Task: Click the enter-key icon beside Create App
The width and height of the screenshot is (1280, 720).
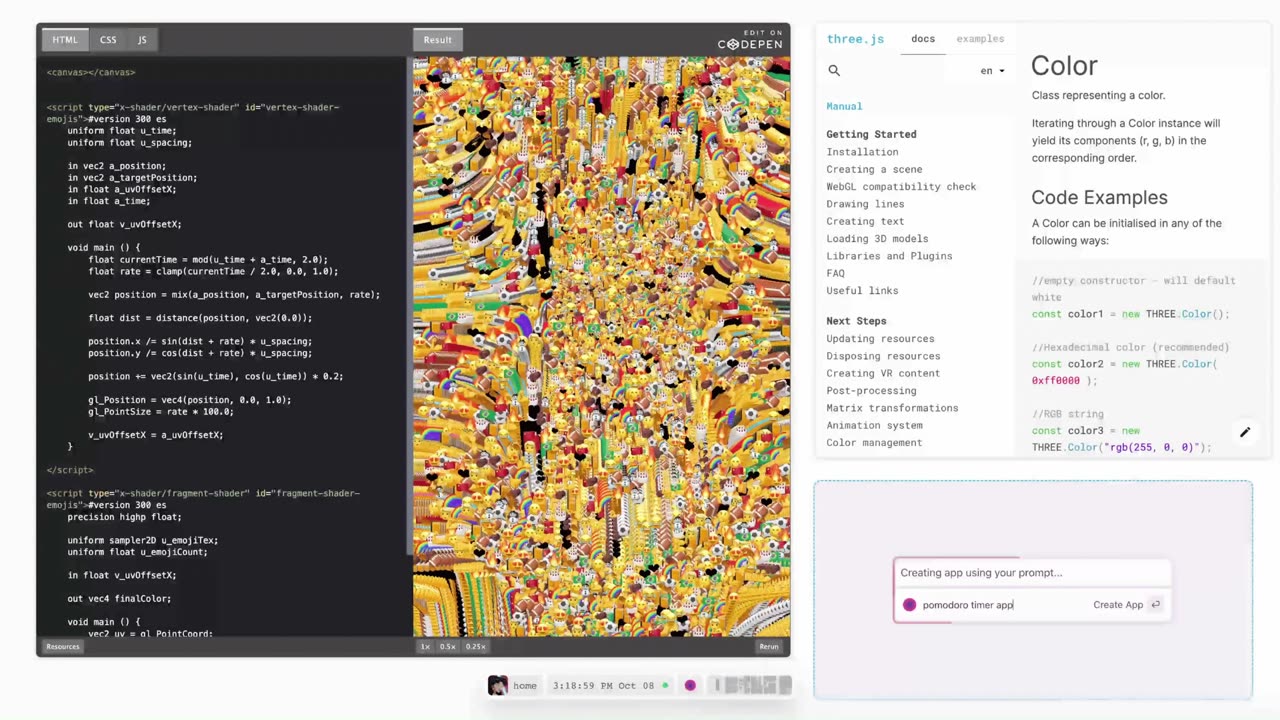Action: pyautogui.click(x=1156, y=605)
